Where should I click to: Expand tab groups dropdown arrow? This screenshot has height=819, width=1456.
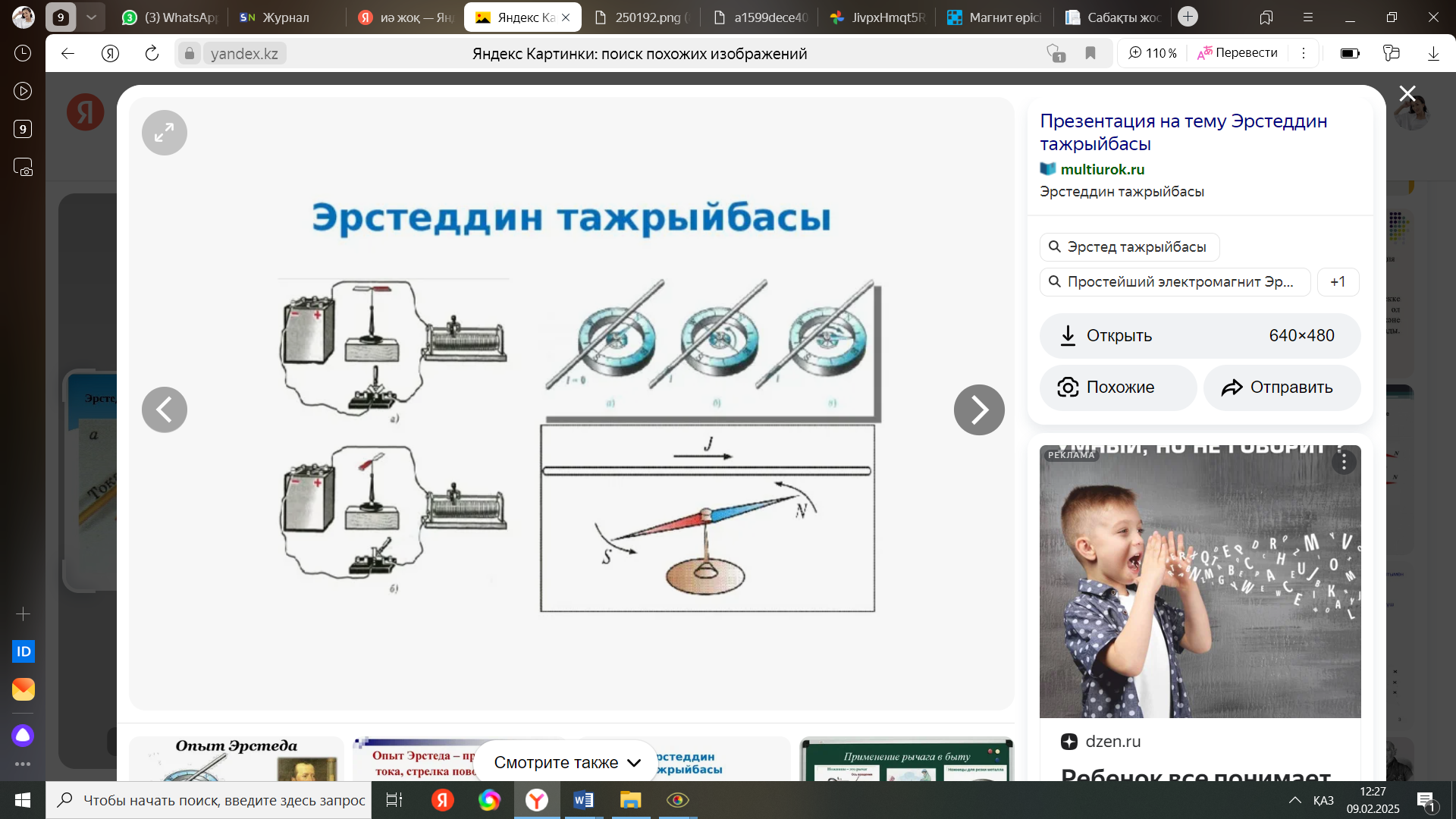pyautogui.click(x=91, y=17)
